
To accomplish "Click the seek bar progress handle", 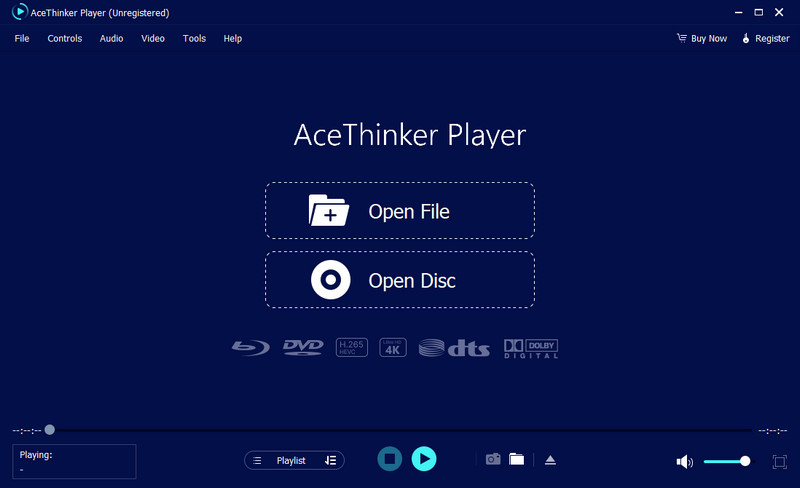I will (49, 430).
